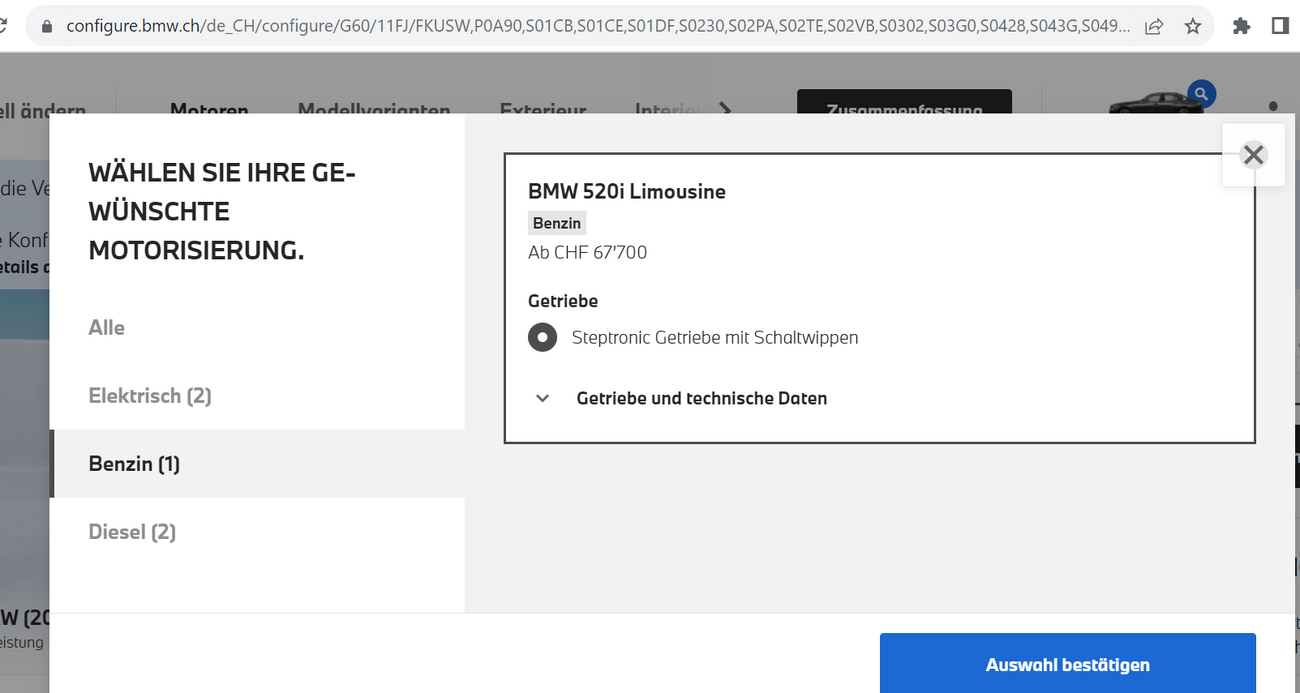This screenshot has width=1300, height=693.
Task: Click the blue search magnifier icon
Action: 1202,95
